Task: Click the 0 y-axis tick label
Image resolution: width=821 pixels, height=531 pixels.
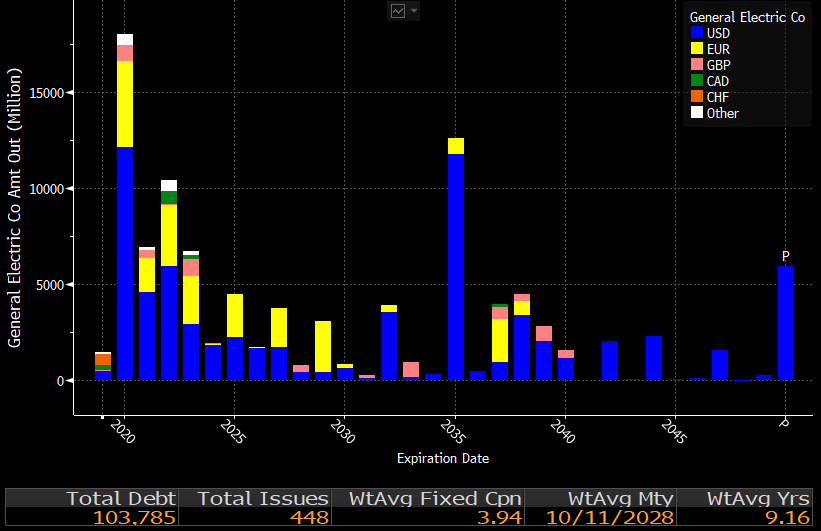Action: pyautogui.click(x=61, y=381)
